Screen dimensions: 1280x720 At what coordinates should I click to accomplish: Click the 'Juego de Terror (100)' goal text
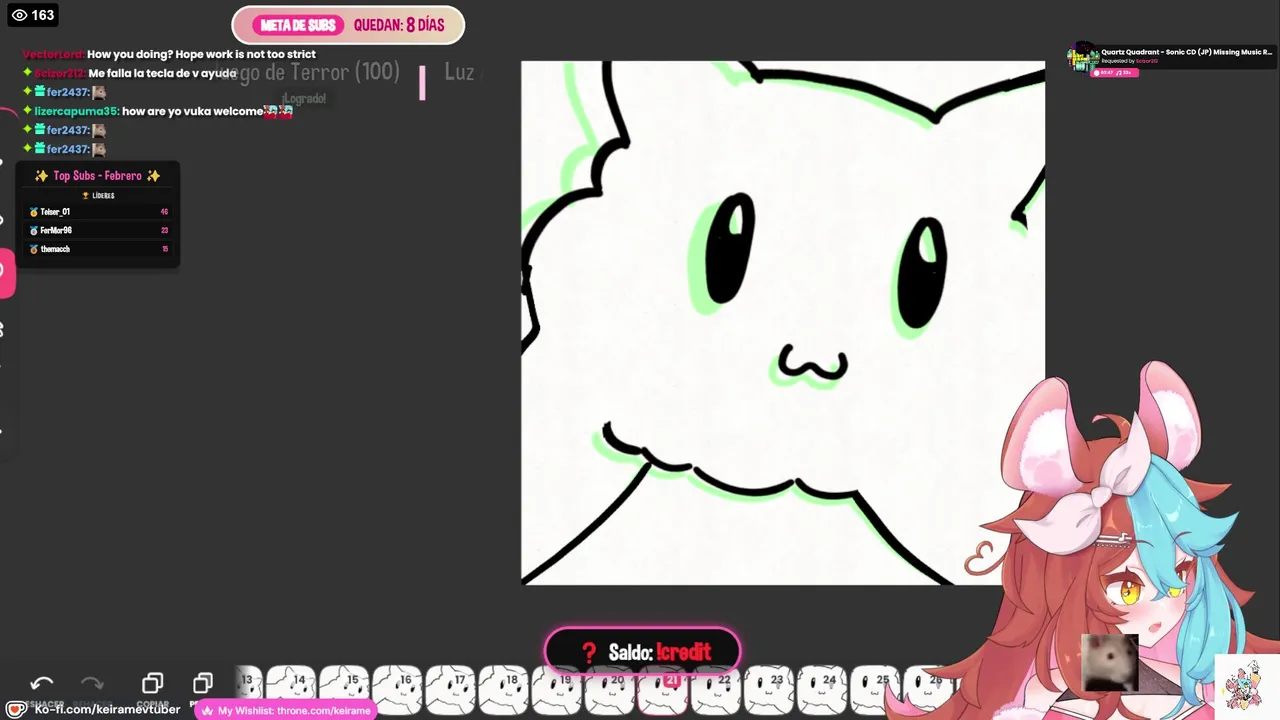[x=306, y=72]
